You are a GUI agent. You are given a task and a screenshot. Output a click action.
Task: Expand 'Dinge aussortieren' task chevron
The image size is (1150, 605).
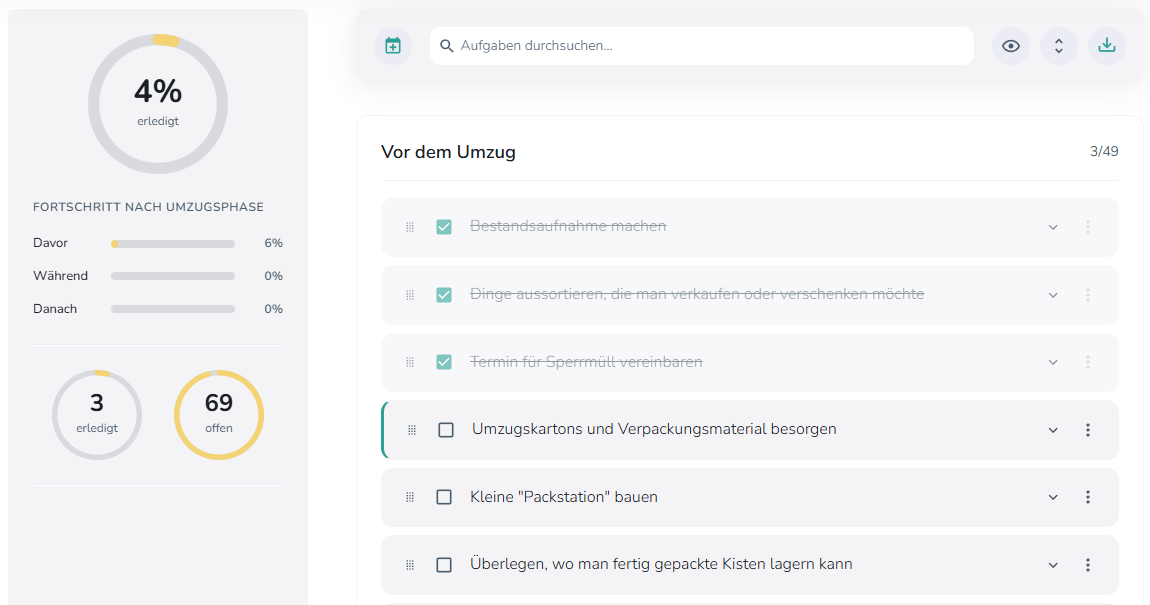point(1053,295)
